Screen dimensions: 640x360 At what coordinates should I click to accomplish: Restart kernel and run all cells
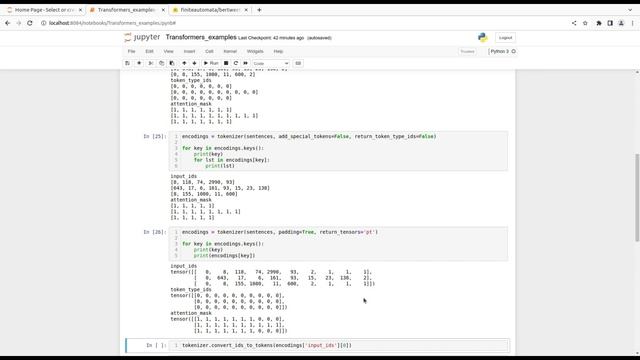point(245,63)
